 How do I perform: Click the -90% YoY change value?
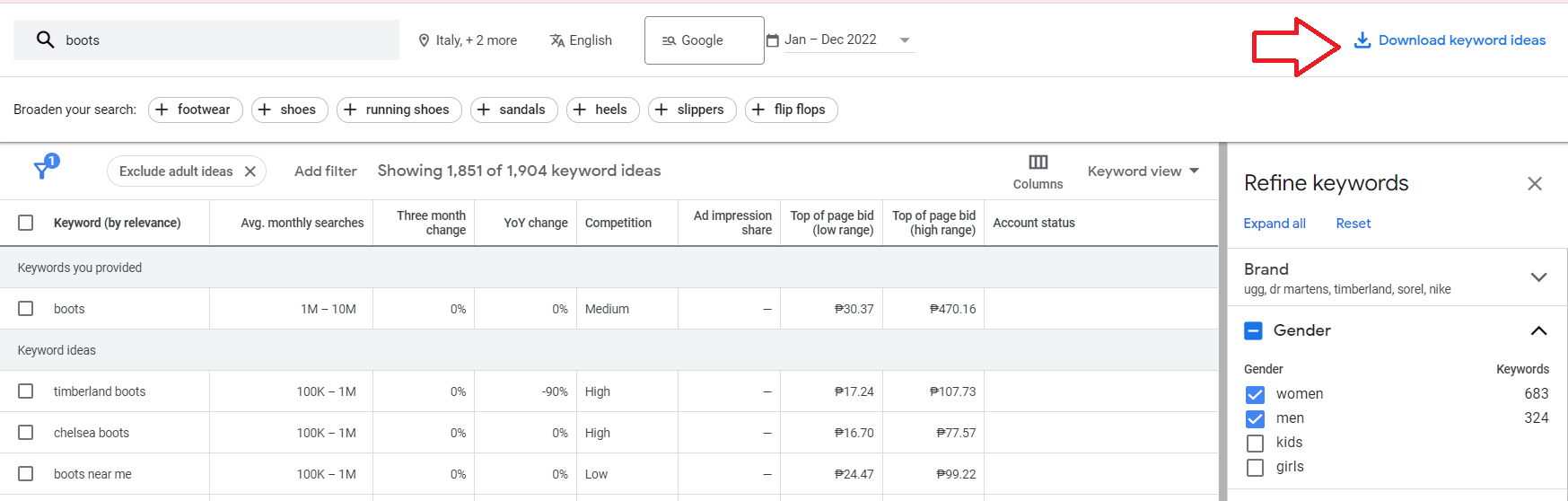[x=555, y=391]
